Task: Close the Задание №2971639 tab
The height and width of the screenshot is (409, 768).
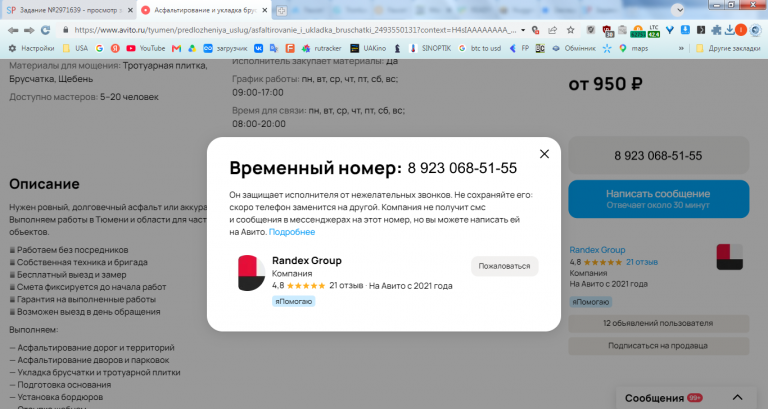Action: [x=130, y=10]
